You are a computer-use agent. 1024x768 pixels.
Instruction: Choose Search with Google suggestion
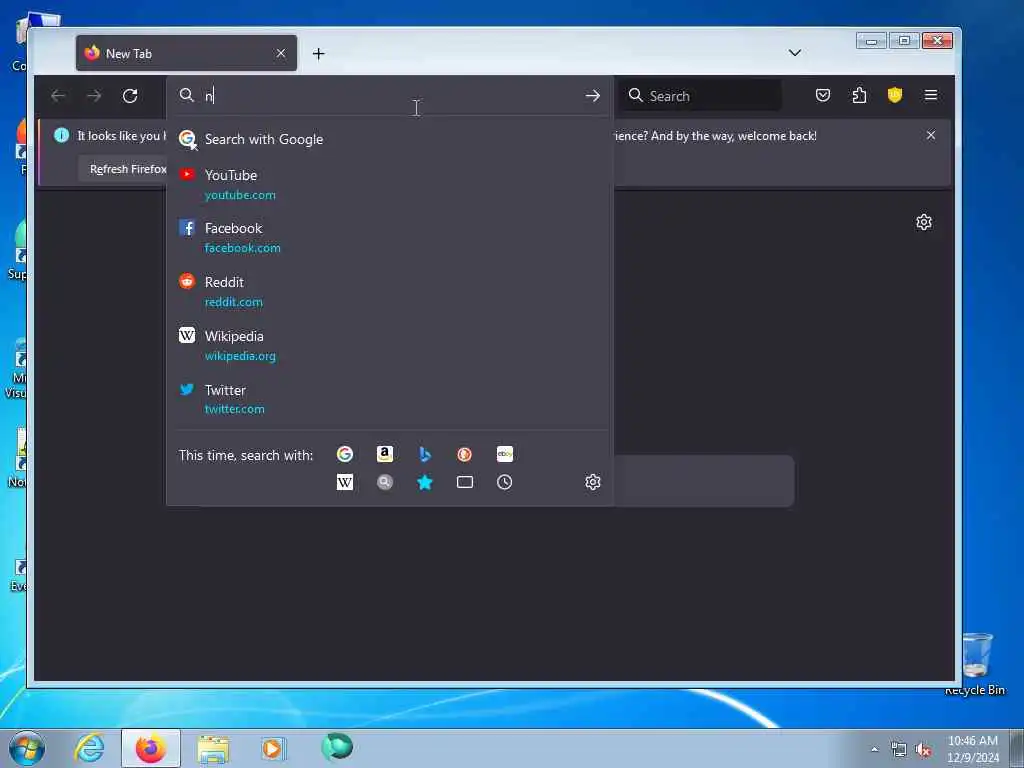[x=390, y=139]
